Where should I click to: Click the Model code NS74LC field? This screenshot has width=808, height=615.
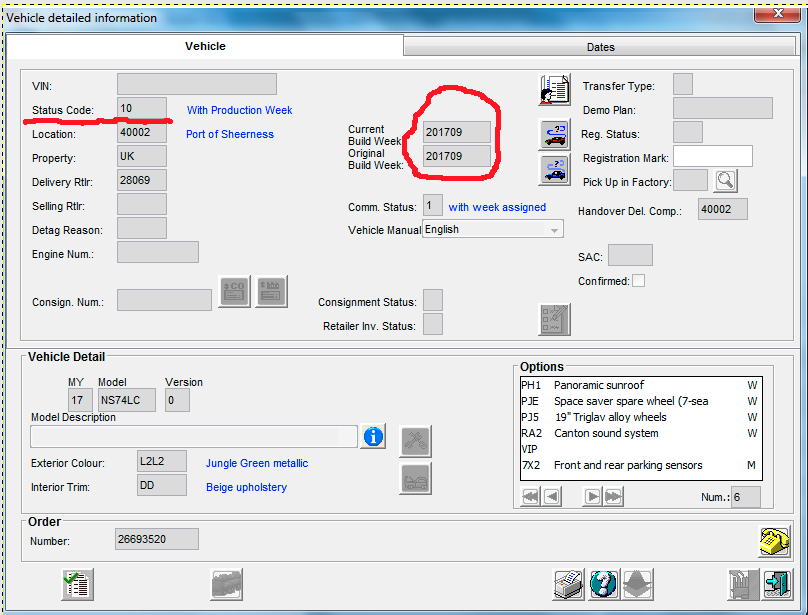point(127,400)
